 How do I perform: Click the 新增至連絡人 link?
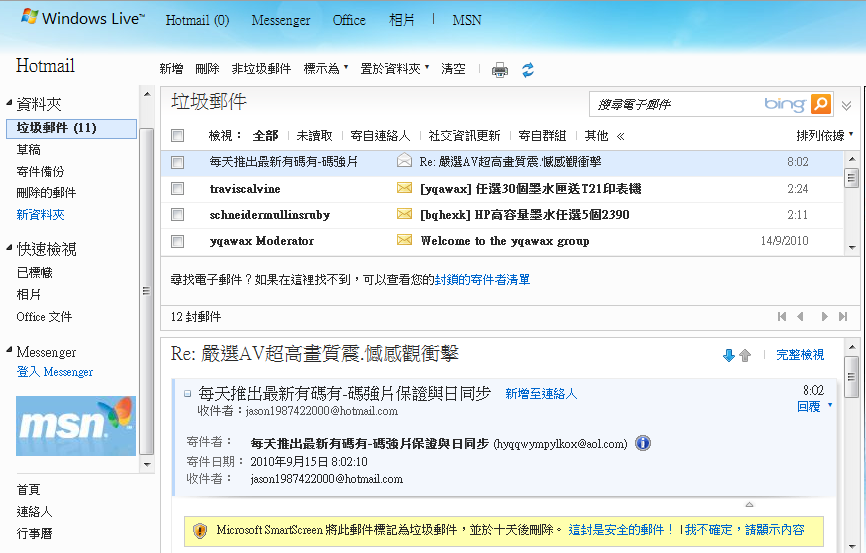click(541, 394)
